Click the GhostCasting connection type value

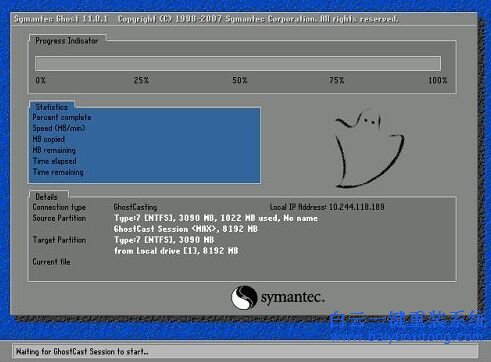pos(135,207)
